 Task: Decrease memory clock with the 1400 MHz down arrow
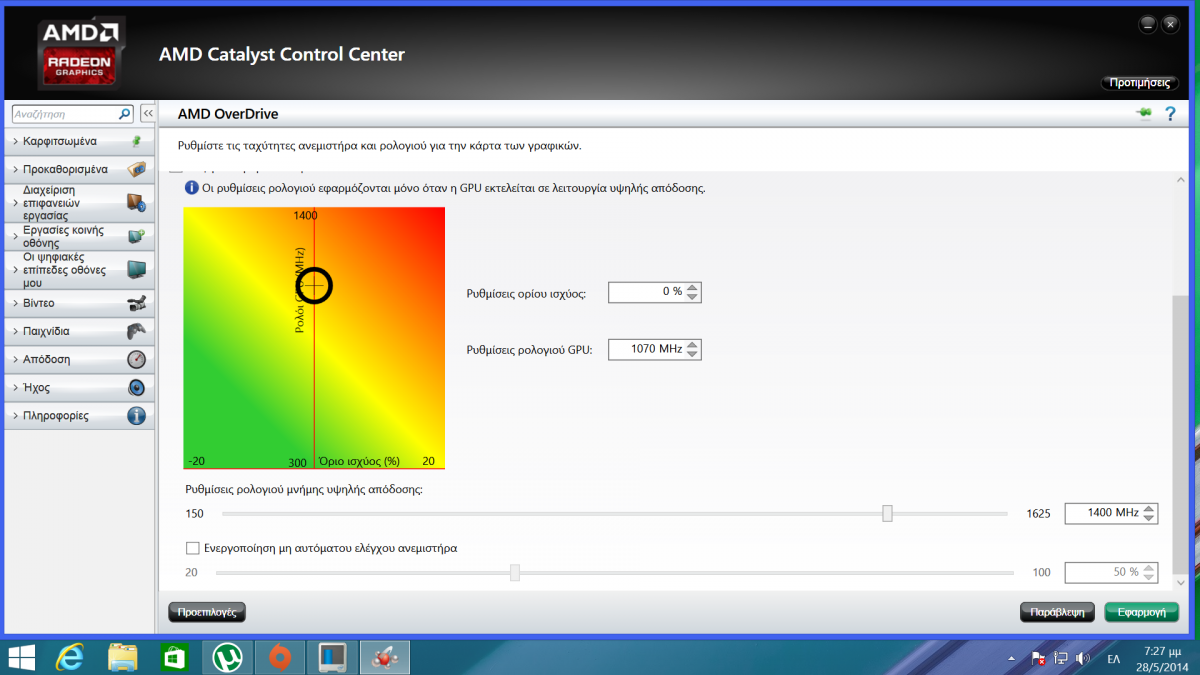coord(1150,518)
